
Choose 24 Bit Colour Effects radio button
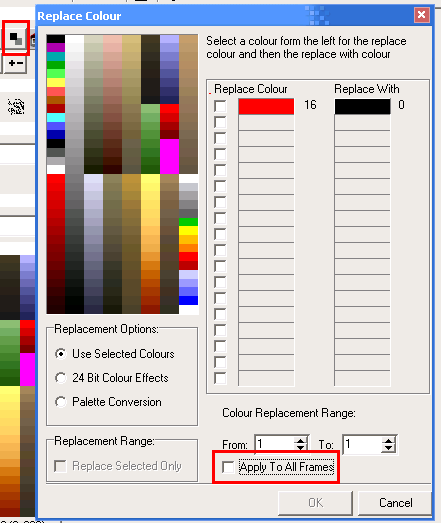60,378
